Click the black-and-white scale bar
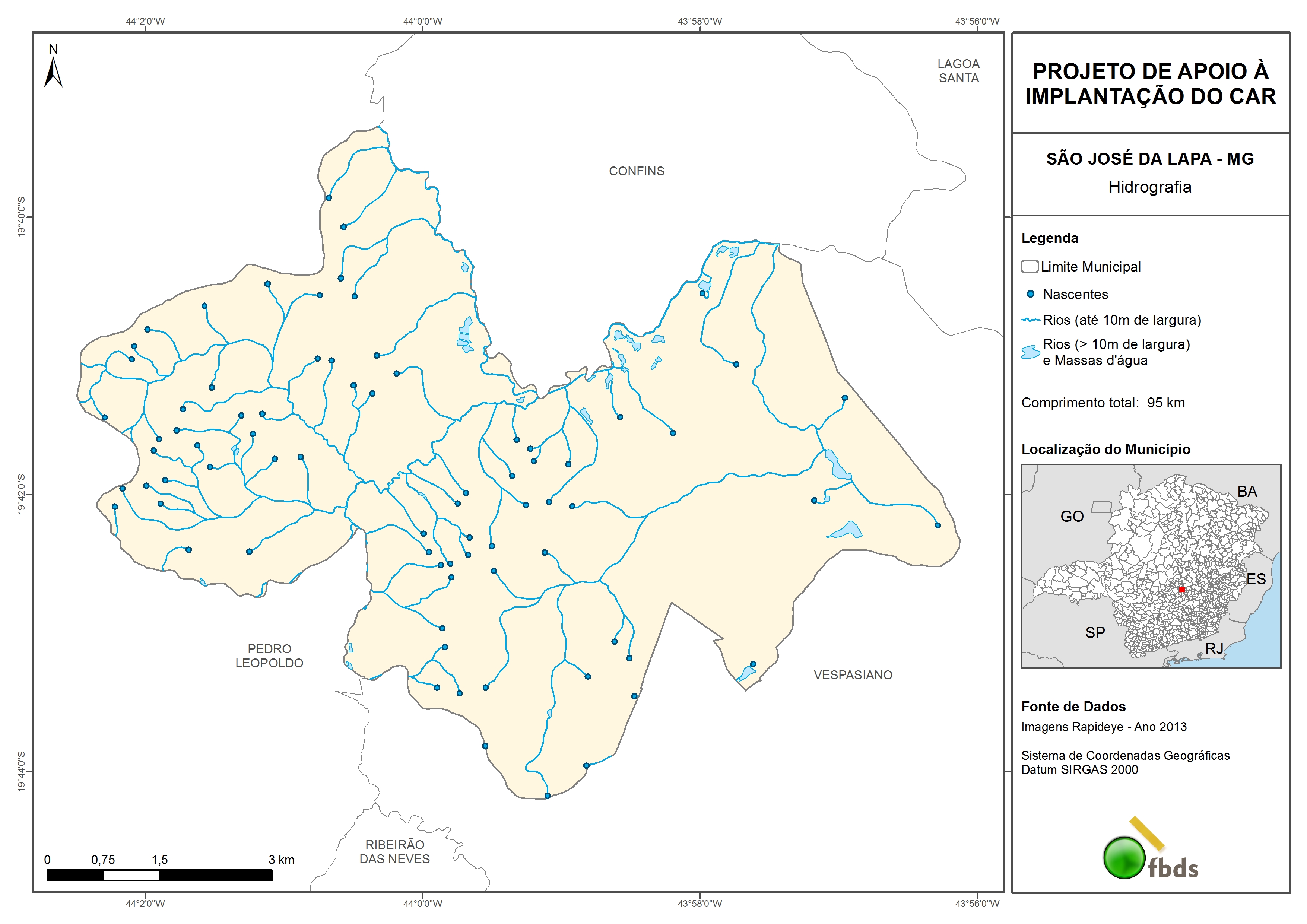 [x=159, y=875]
